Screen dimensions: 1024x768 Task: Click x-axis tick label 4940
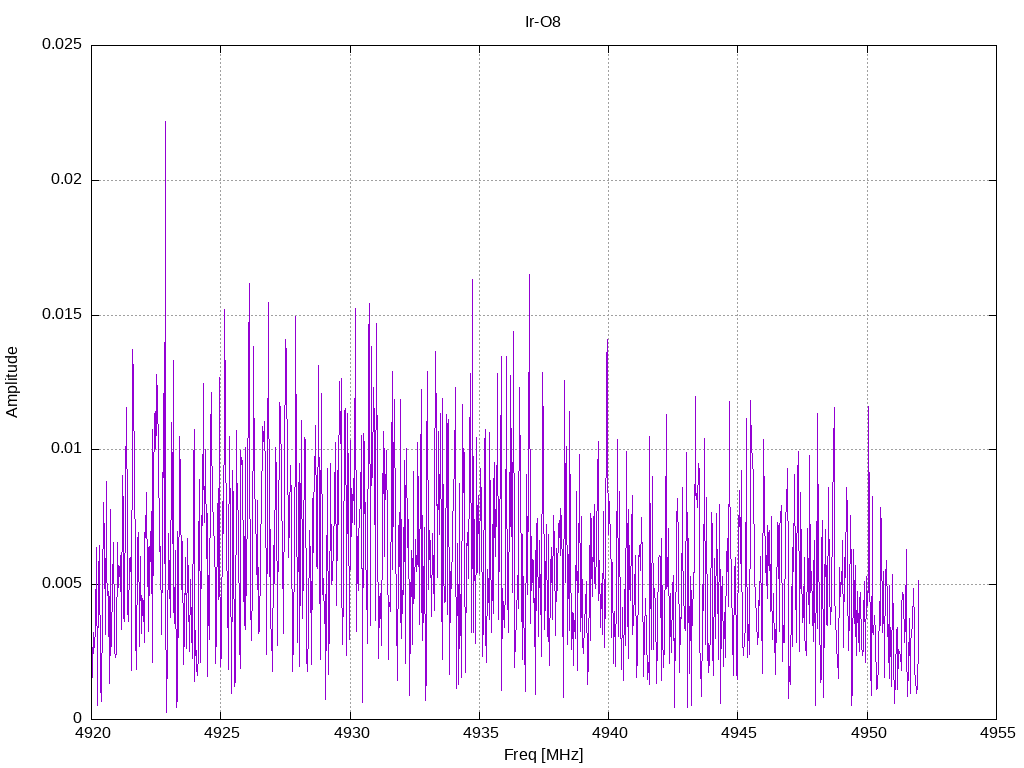pyautogui.click(x=609, y=733)
